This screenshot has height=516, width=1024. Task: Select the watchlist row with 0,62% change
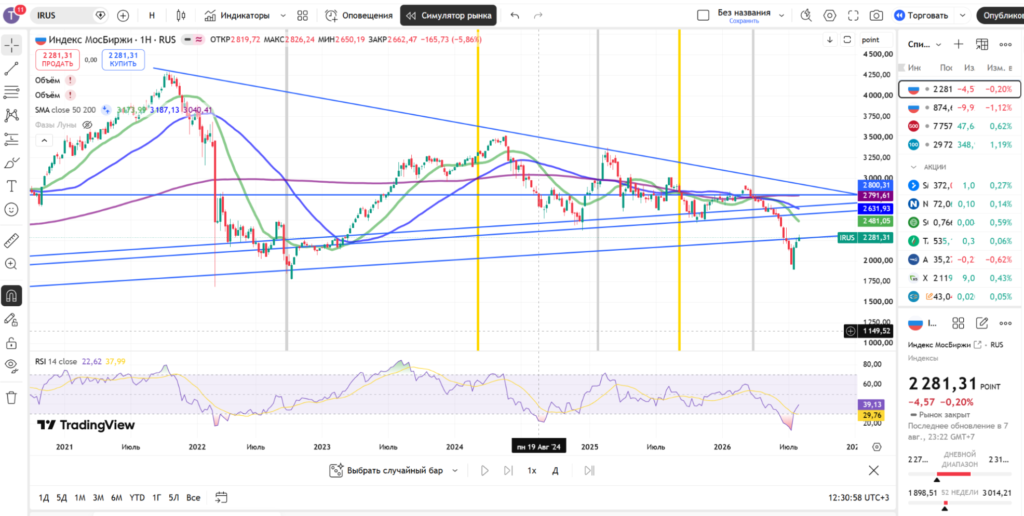[x=960, y=125]
